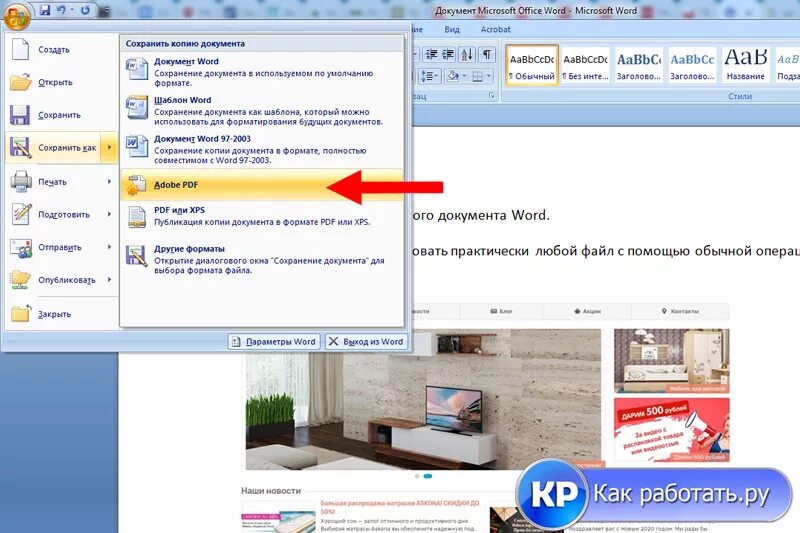
Task: Apply the first Заголово... style
Action: [x=639, y=65]
